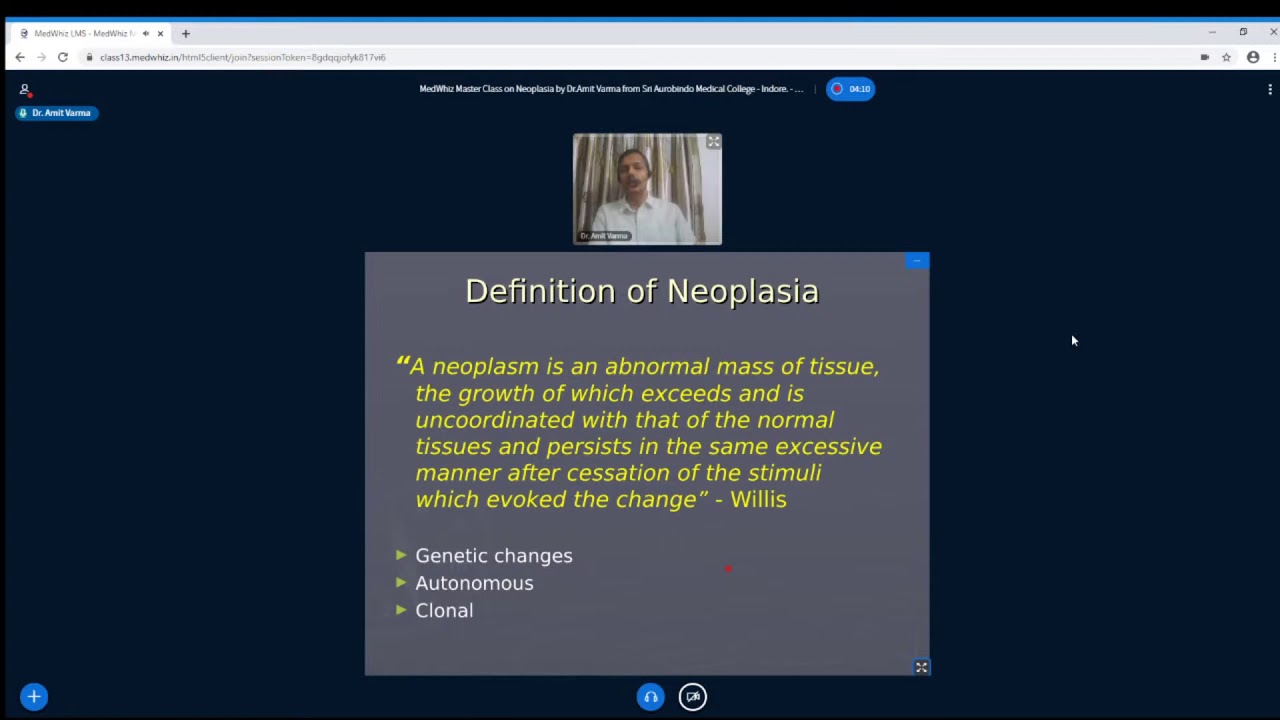Viewport: 1280px width, 720px height.
Task: Click Dr. Amit Varma's webcam video
Action: pos(647,189)
